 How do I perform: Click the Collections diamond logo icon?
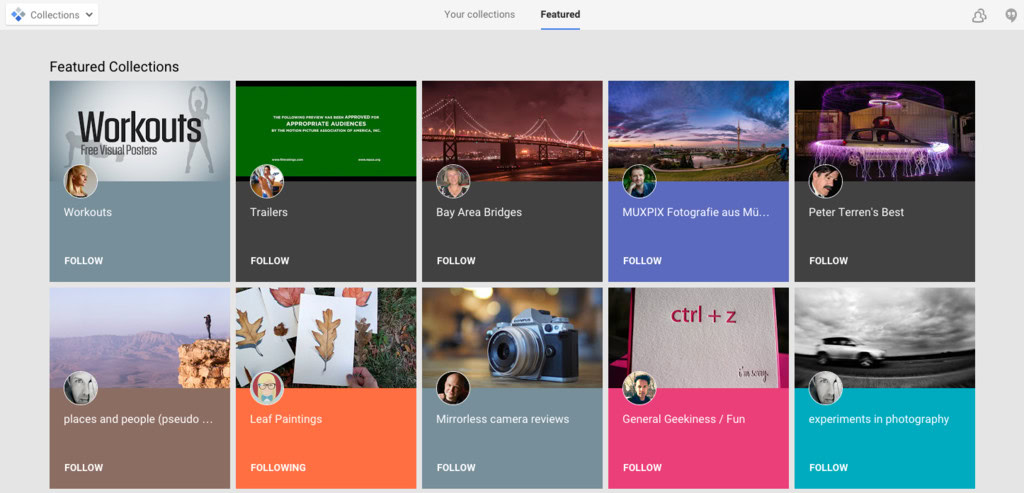(x=18, y=14)
